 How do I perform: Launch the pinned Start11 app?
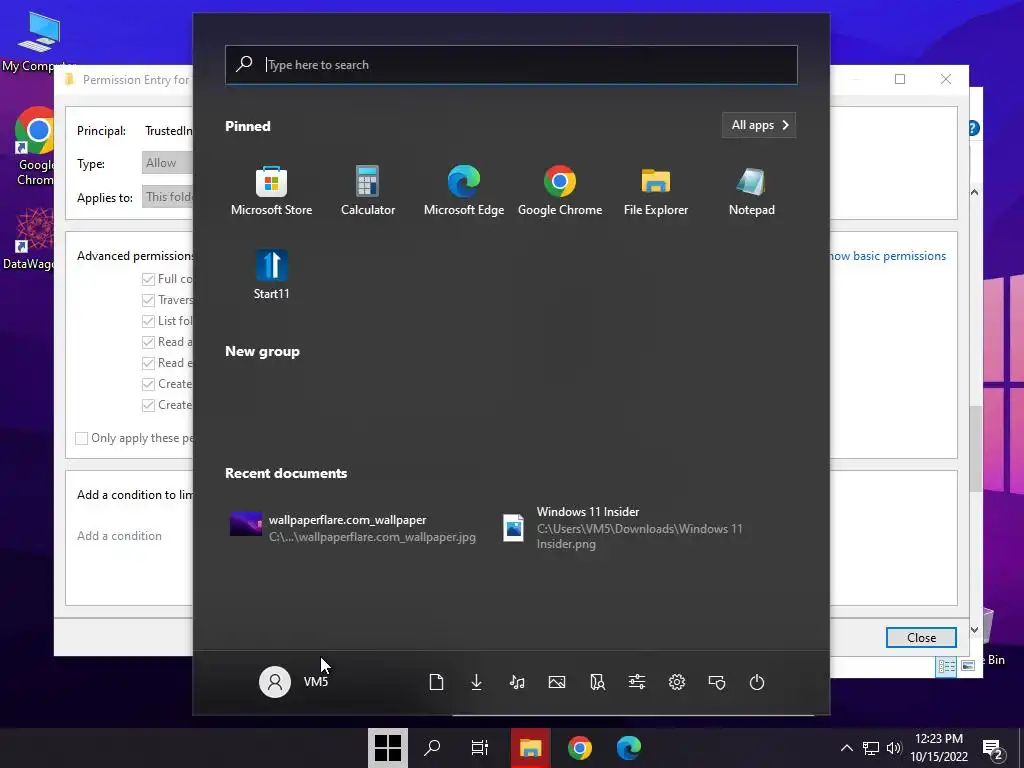271,274
